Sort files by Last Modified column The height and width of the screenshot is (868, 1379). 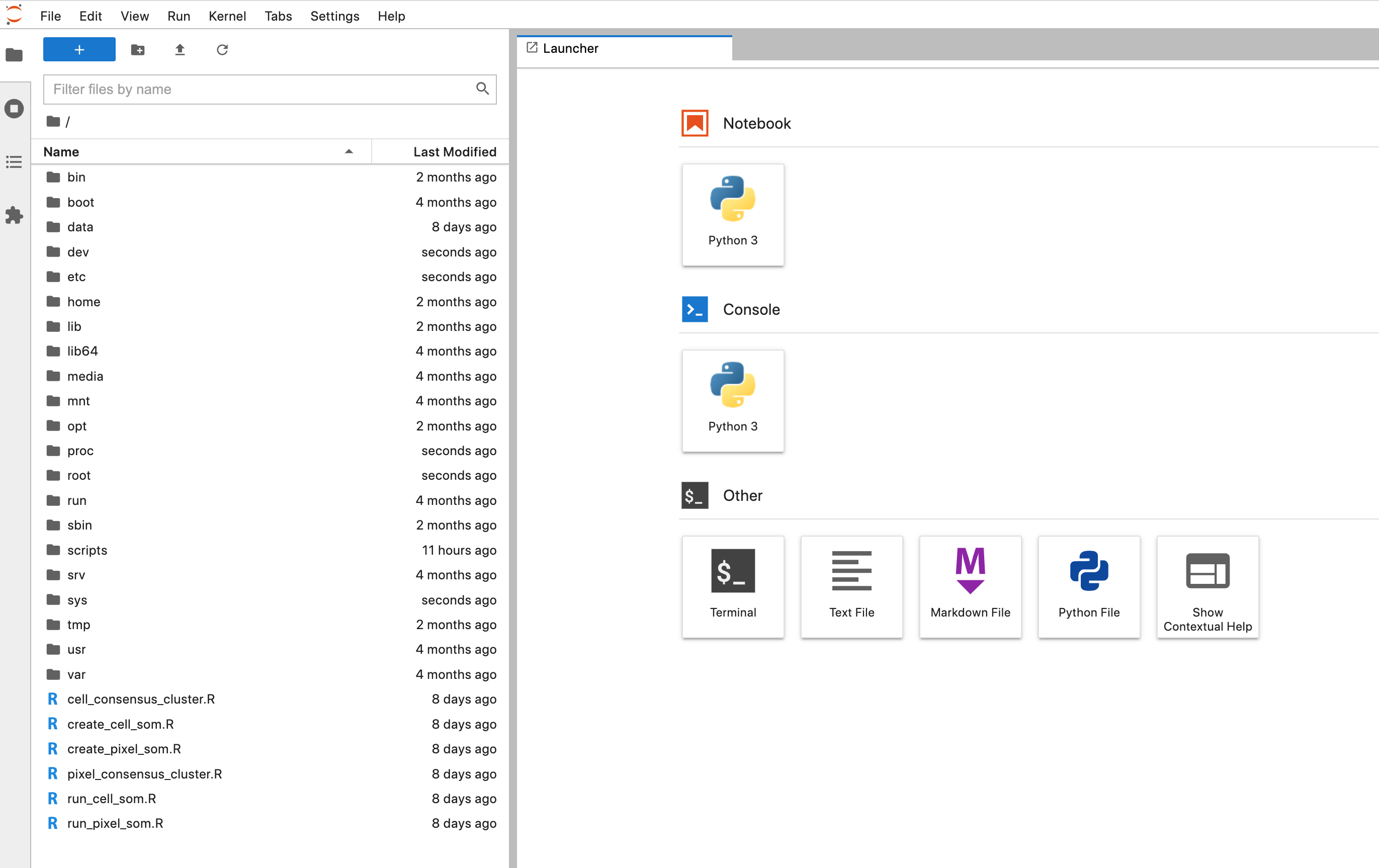[454, 152]
